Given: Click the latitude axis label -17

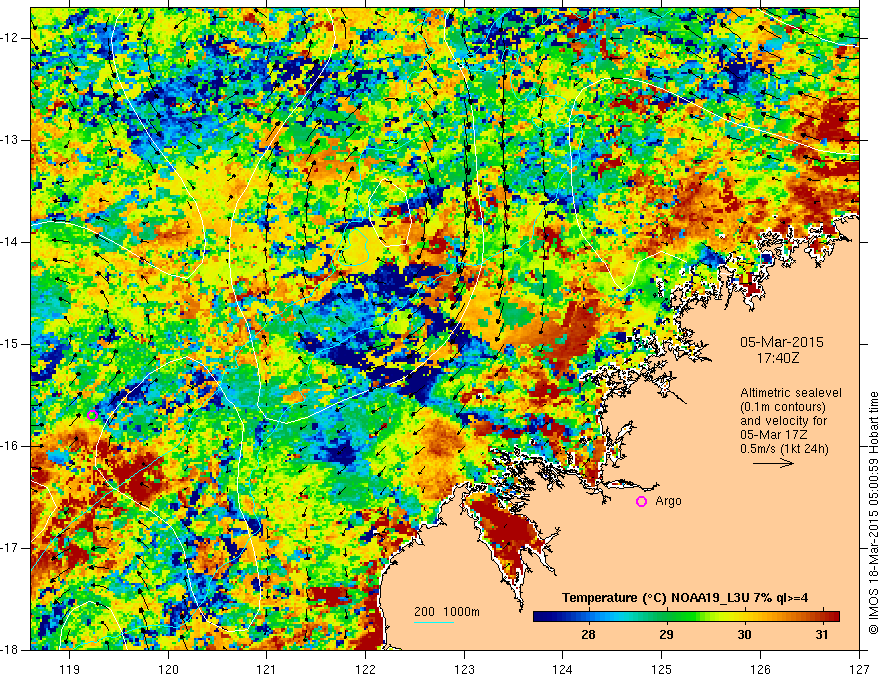Looking at the screenshot, I should (10, 548).
